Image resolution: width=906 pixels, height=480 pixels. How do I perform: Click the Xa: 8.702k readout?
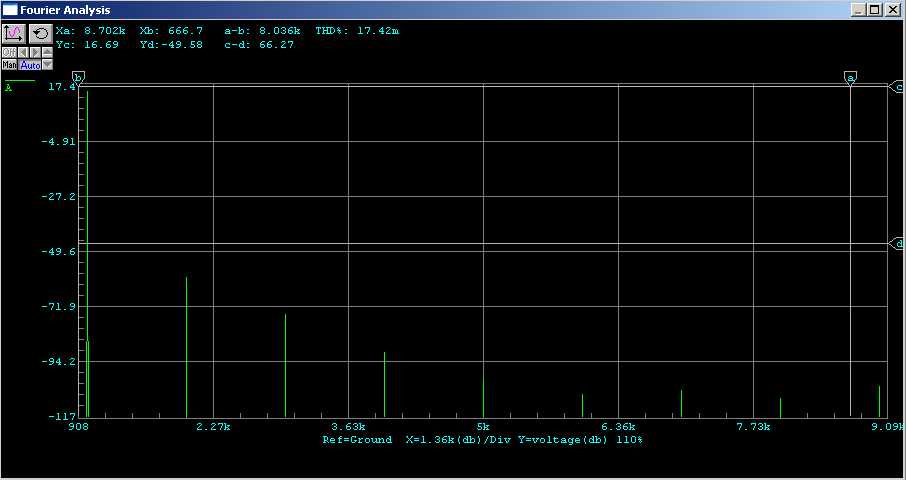(91, 31)
